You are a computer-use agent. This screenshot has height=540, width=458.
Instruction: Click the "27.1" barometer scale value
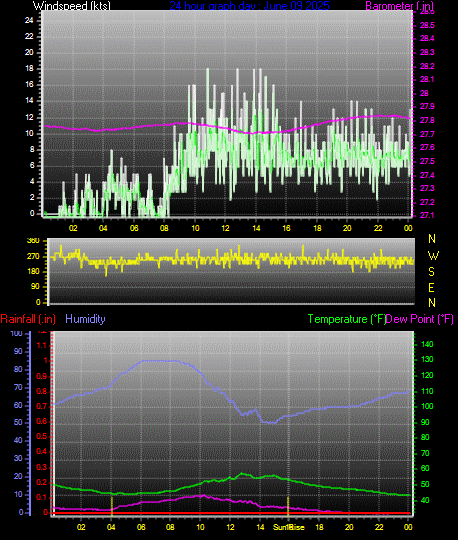point(427,215)
